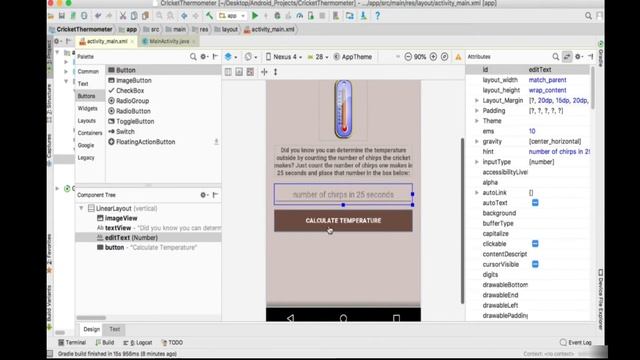The image size is (640, 360).
Task: Open the Terminal tool window
Action: coord(72,342)
